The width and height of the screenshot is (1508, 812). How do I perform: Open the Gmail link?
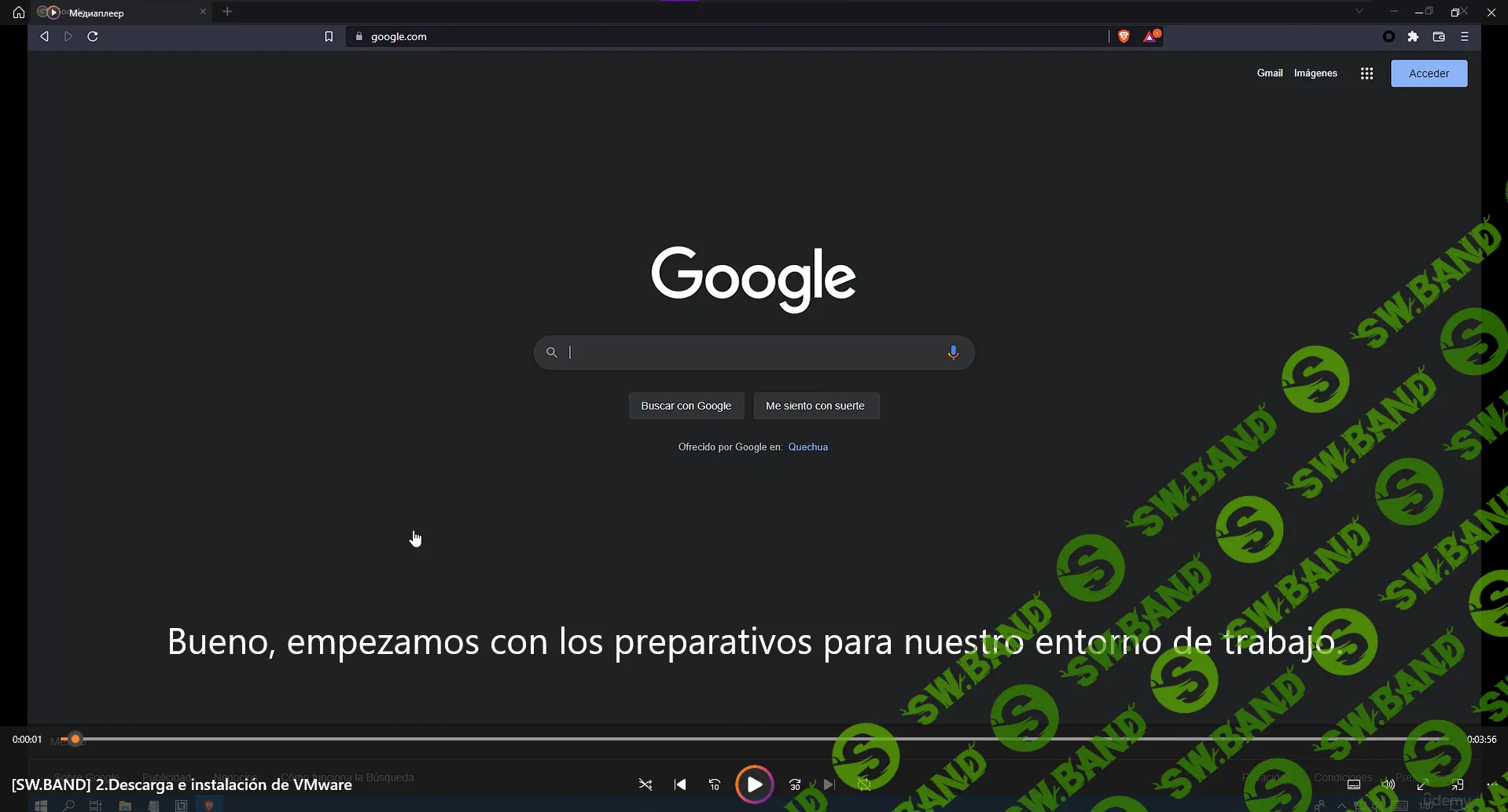point(1270,73)
